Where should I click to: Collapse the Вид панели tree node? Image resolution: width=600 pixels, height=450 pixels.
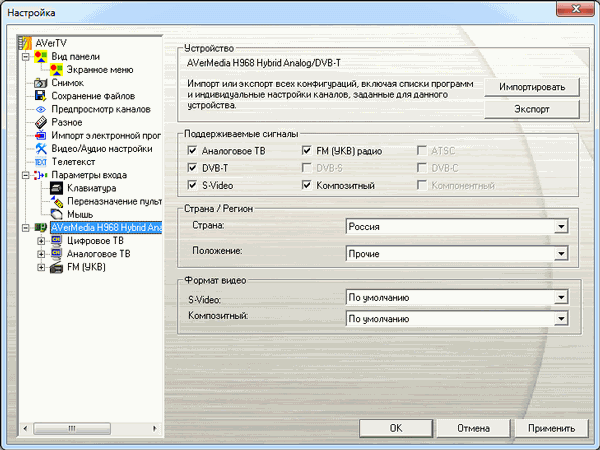[x=26, y=57]
